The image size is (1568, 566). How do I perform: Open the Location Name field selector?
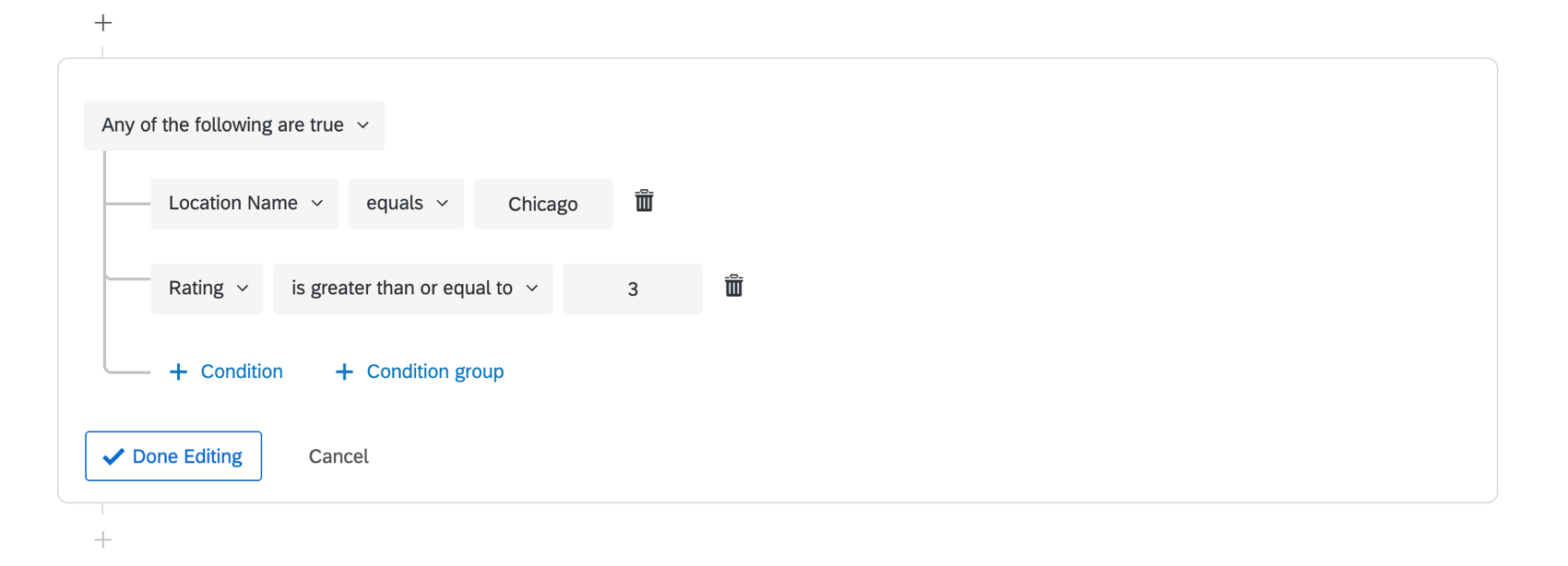click(244, 203)
